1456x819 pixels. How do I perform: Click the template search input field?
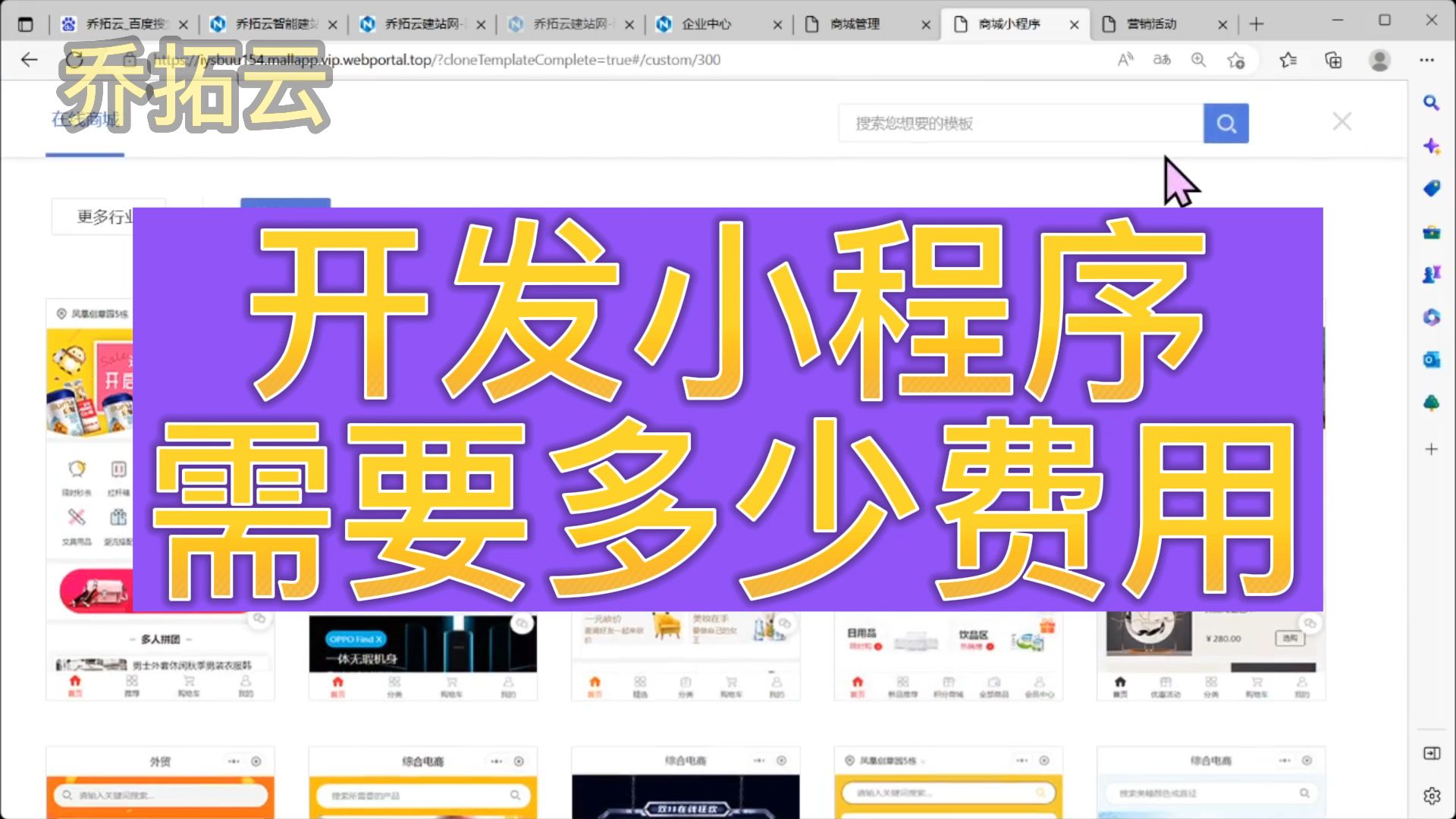(1021, 123)
